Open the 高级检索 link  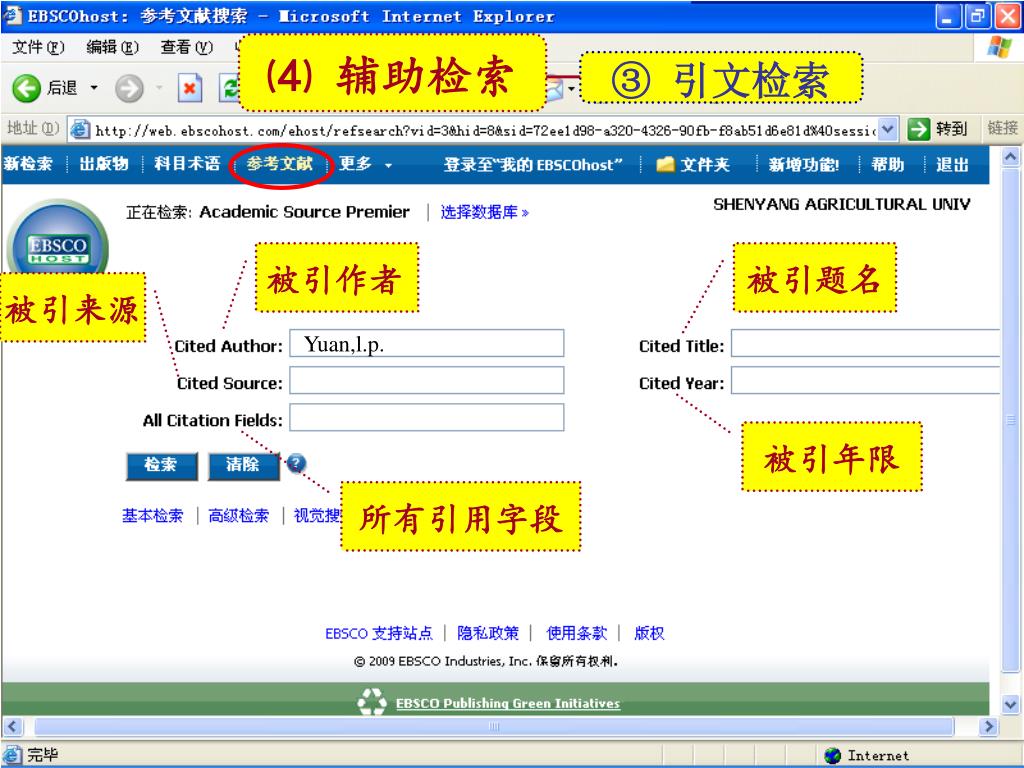point(238,516)
